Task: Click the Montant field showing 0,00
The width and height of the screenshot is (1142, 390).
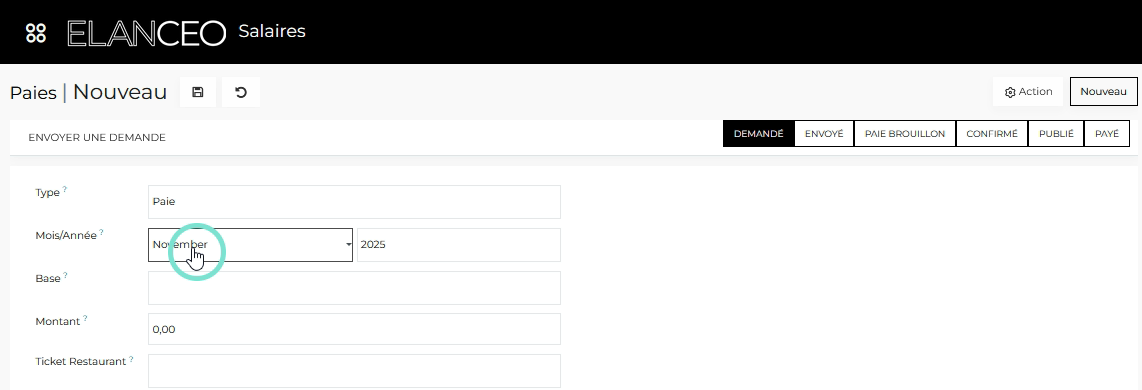Action: 354,329
